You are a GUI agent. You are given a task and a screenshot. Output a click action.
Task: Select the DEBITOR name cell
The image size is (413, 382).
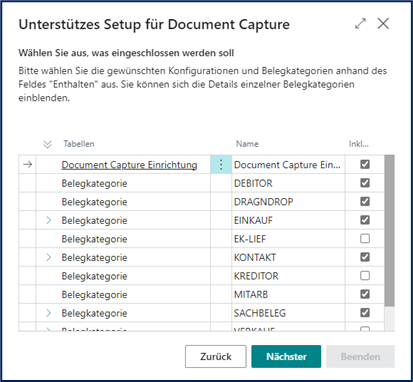[x=288, y=183]
